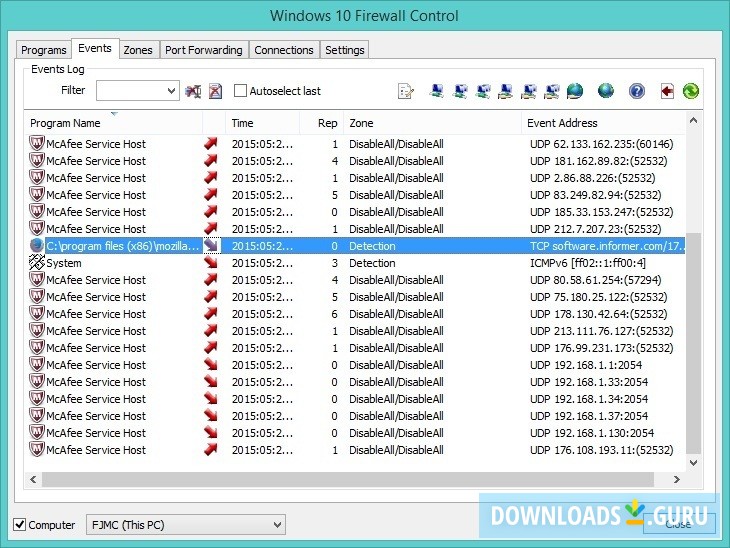Click Rep value 6 in 178.130.42.64 row
730x548 pixels.
tap(334, 314)
